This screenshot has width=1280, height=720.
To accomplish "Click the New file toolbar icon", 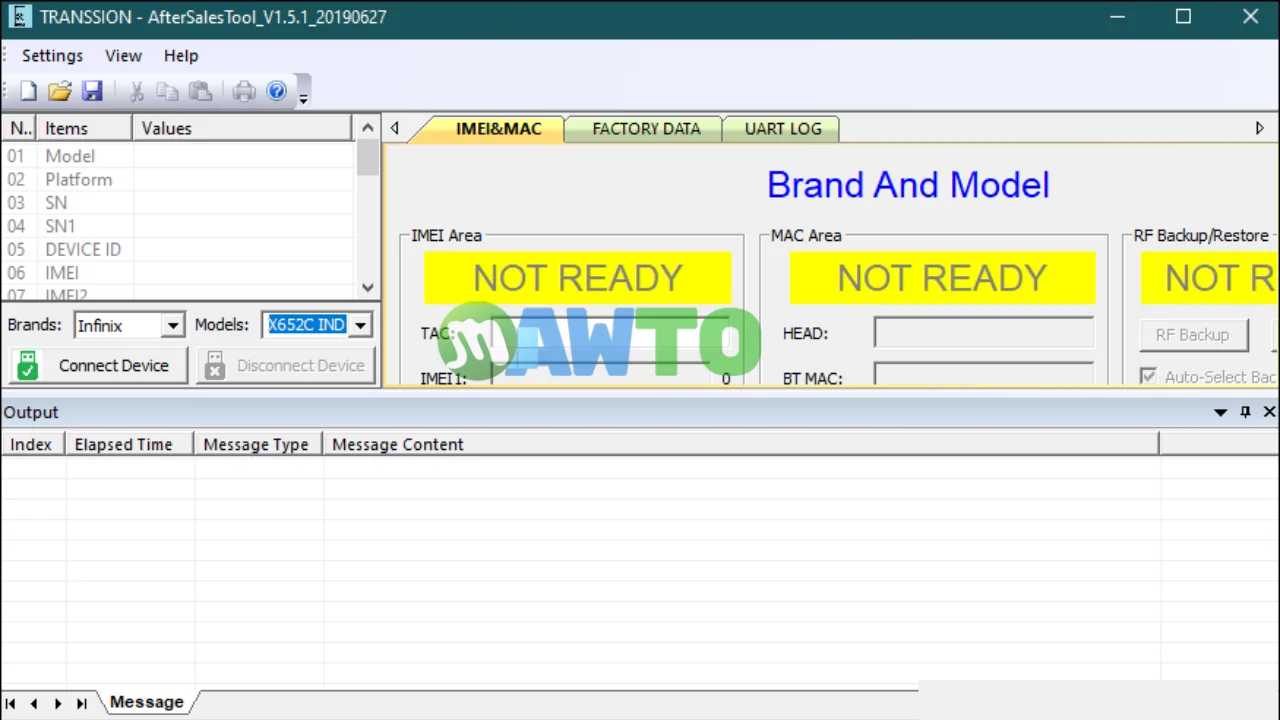I will pyautogui.click(x=28, y=92).
